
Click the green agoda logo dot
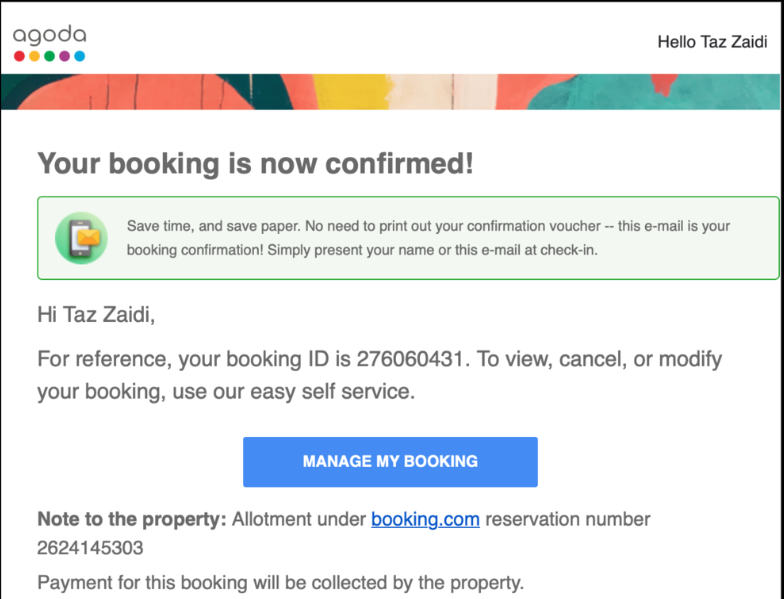pyautogui.click(x=50, y=56)
